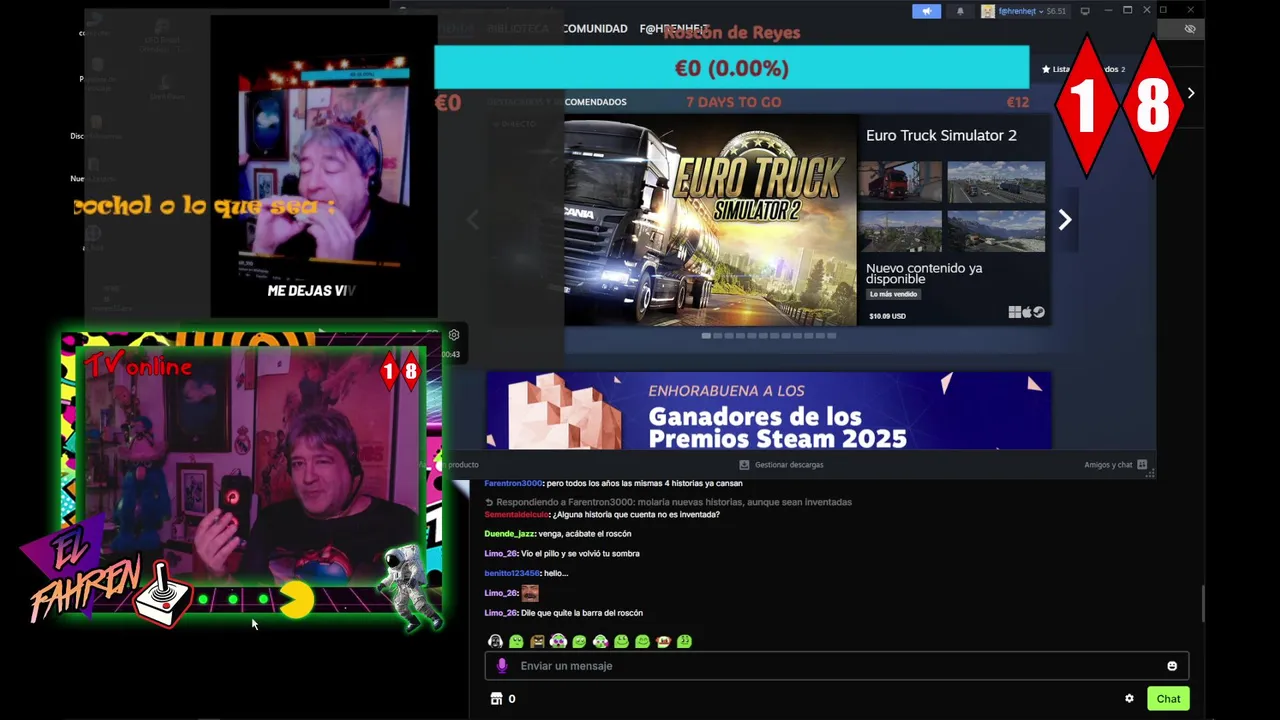Screen dimensions: 1280x720
Task: Open the $6.51 wallet balance
Action: pyautogui.click(x=1056, y=11)
